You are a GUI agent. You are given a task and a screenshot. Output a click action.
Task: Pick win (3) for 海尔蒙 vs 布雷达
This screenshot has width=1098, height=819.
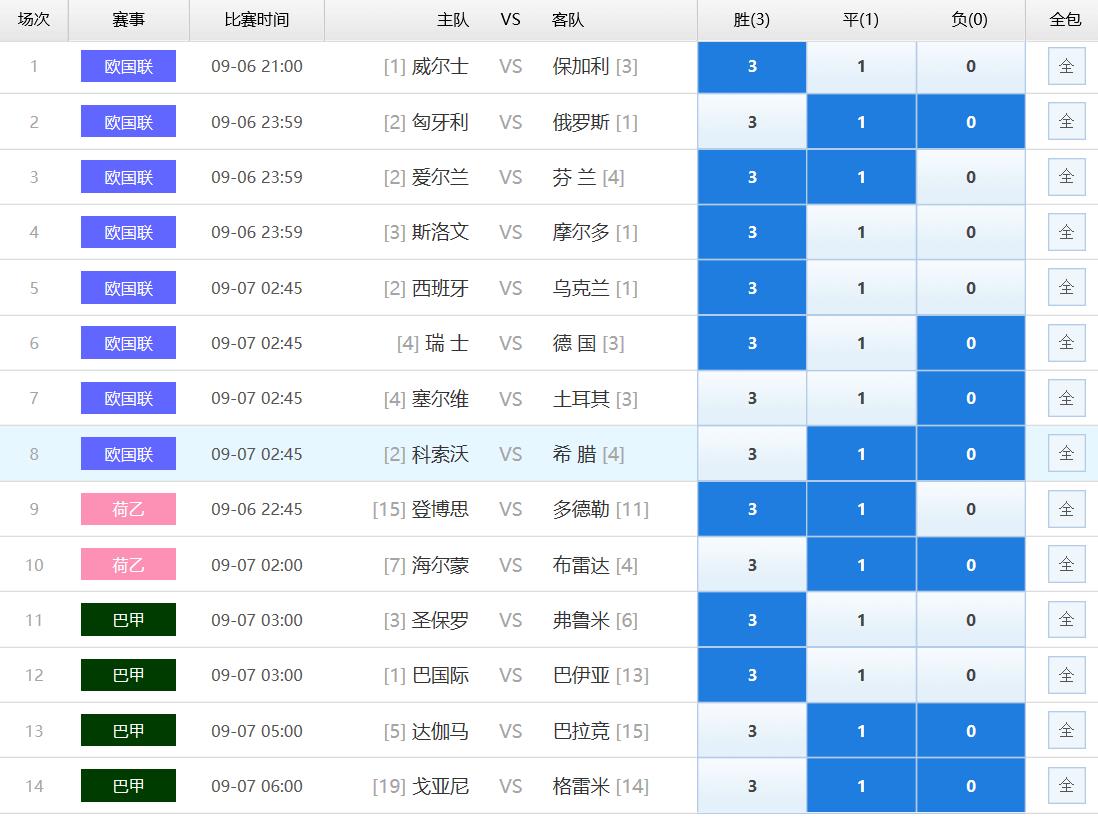(x=752, y=565)
